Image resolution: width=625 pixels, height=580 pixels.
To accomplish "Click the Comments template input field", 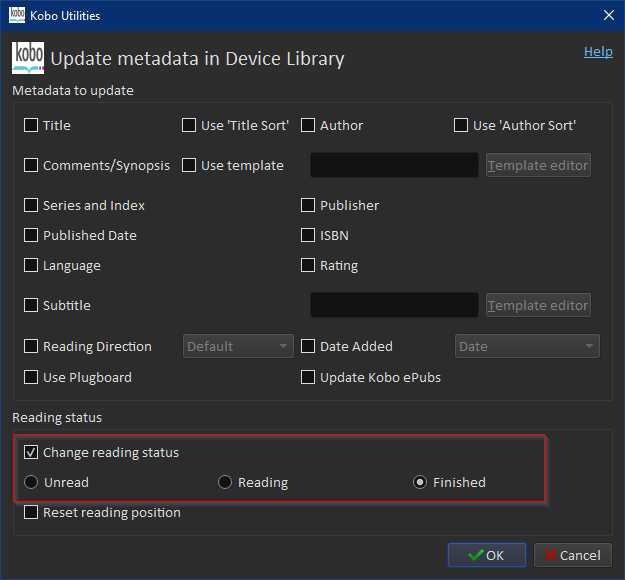I will coord(394,166).
